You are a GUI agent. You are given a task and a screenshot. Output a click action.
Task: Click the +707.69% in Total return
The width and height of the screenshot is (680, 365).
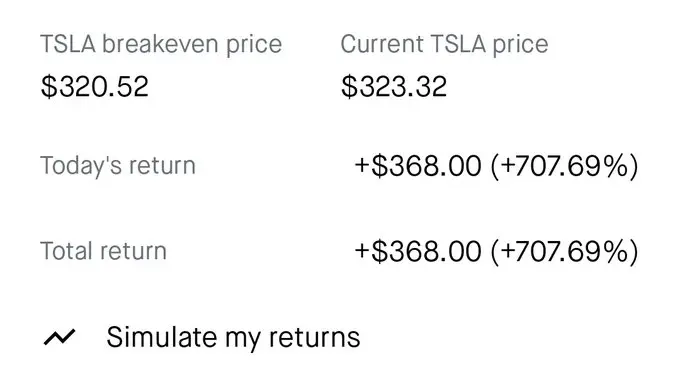(x=565, y=251)
